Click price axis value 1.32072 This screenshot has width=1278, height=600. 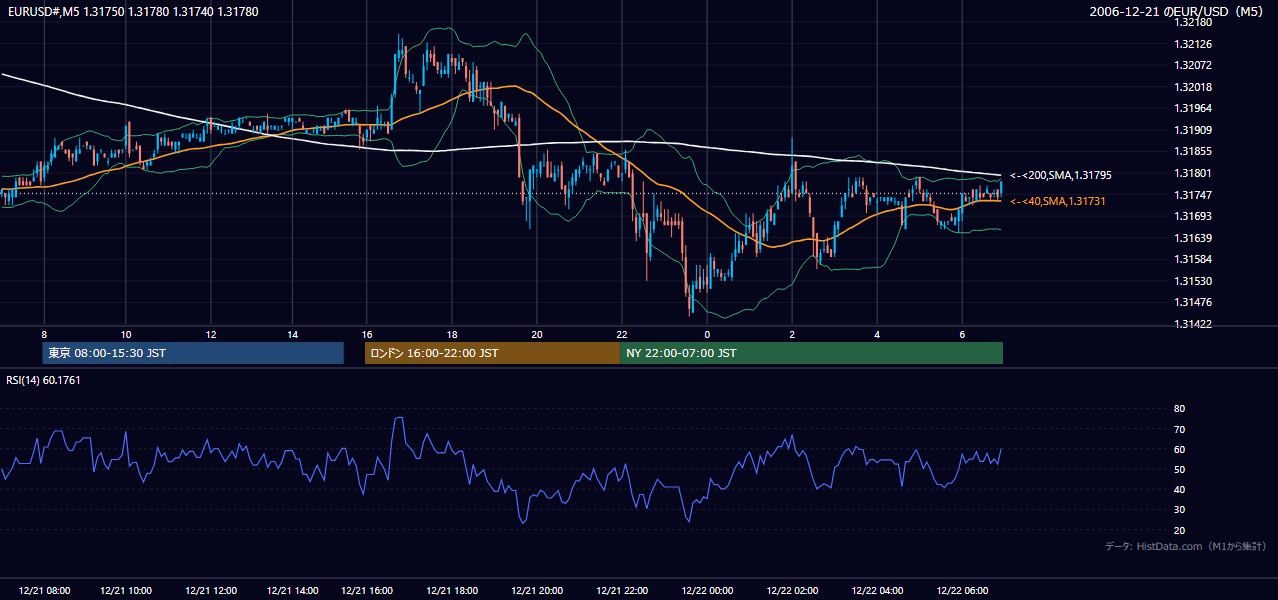coord(1193,65)
